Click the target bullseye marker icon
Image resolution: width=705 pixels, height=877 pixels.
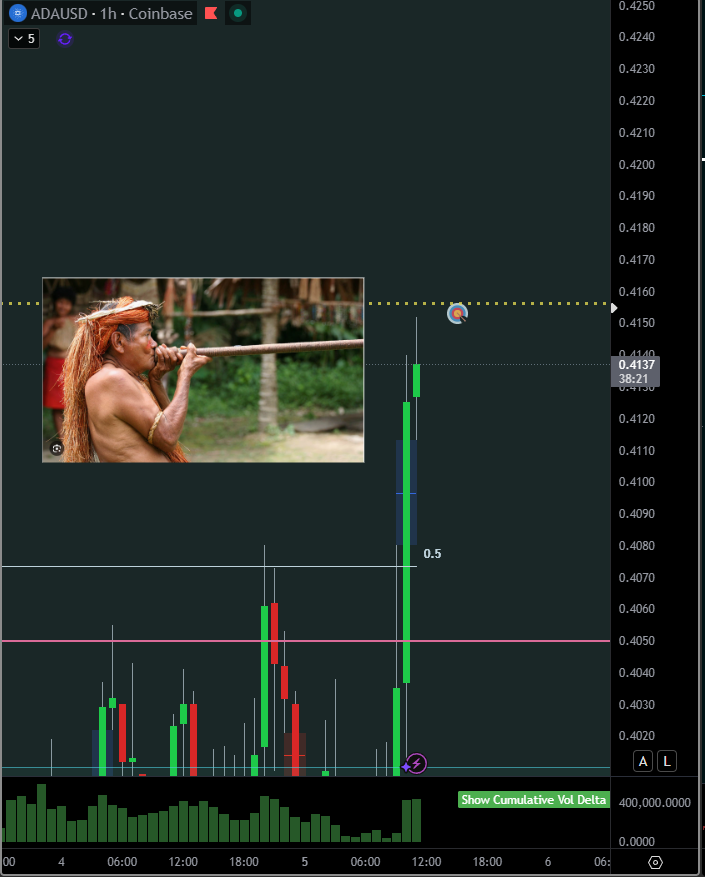458,314
